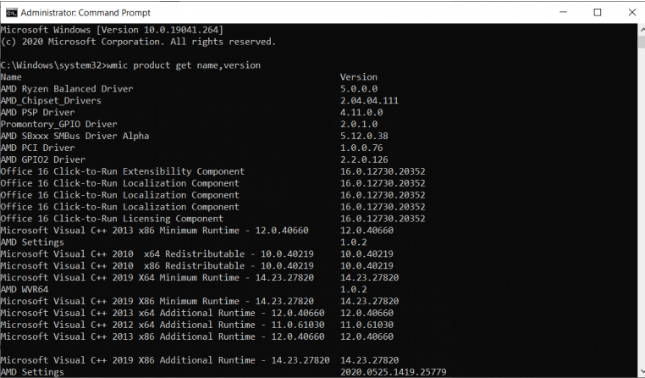Click the 'AMD Ryzen Balanced Driver' row
The height and width of the screenshot is (378, 645).
[x=67, y=89]
